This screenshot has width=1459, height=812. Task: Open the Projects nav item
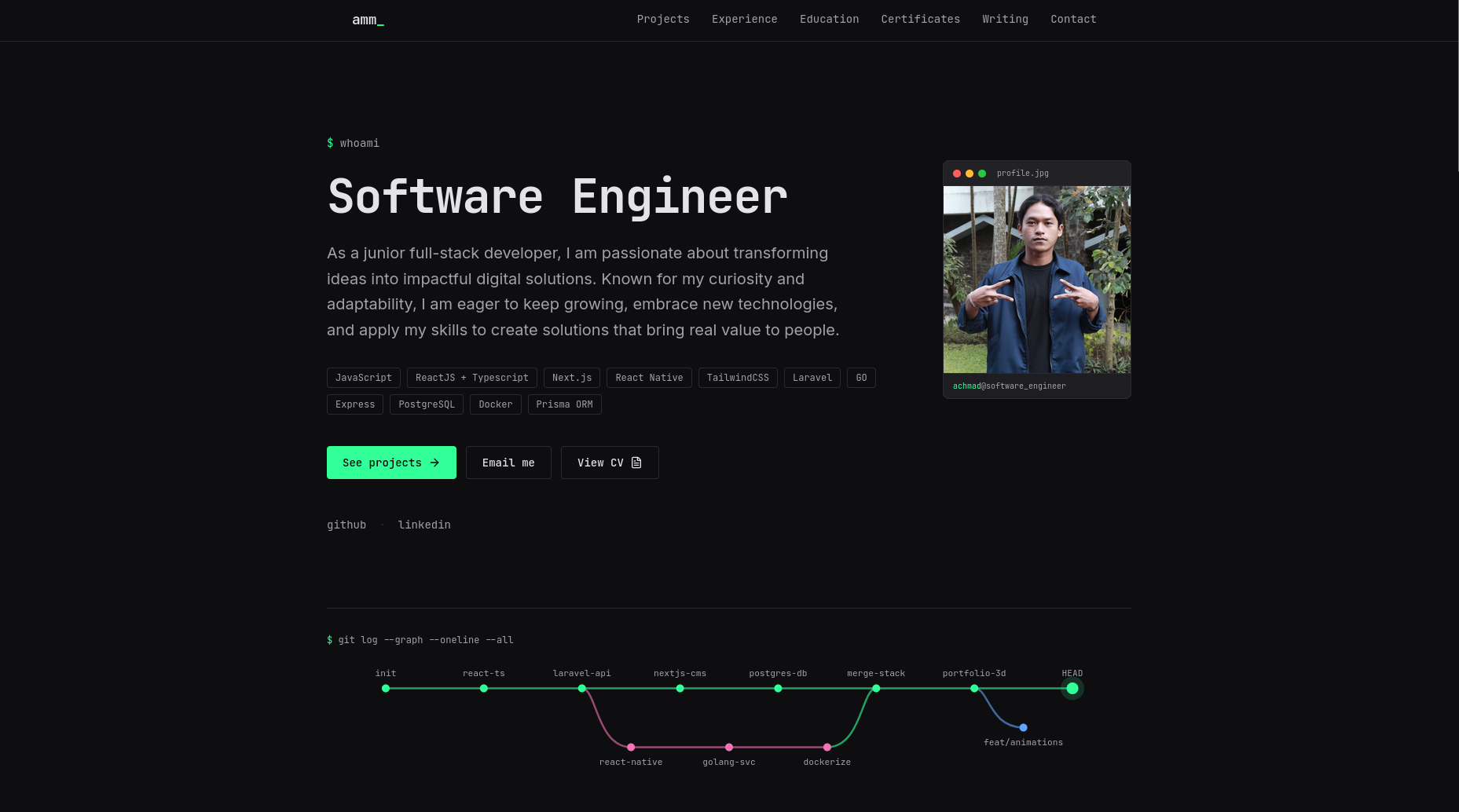tap(663, 19)
